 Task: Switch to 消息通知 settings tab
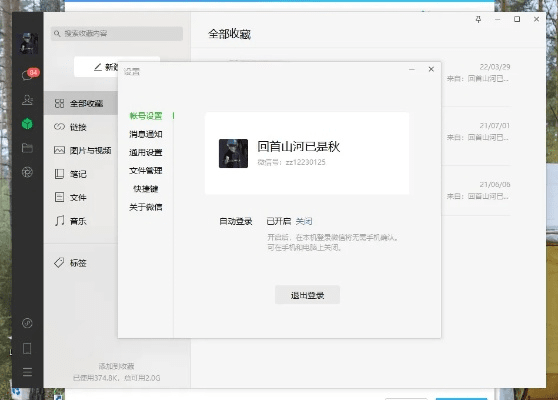[146, 134]
